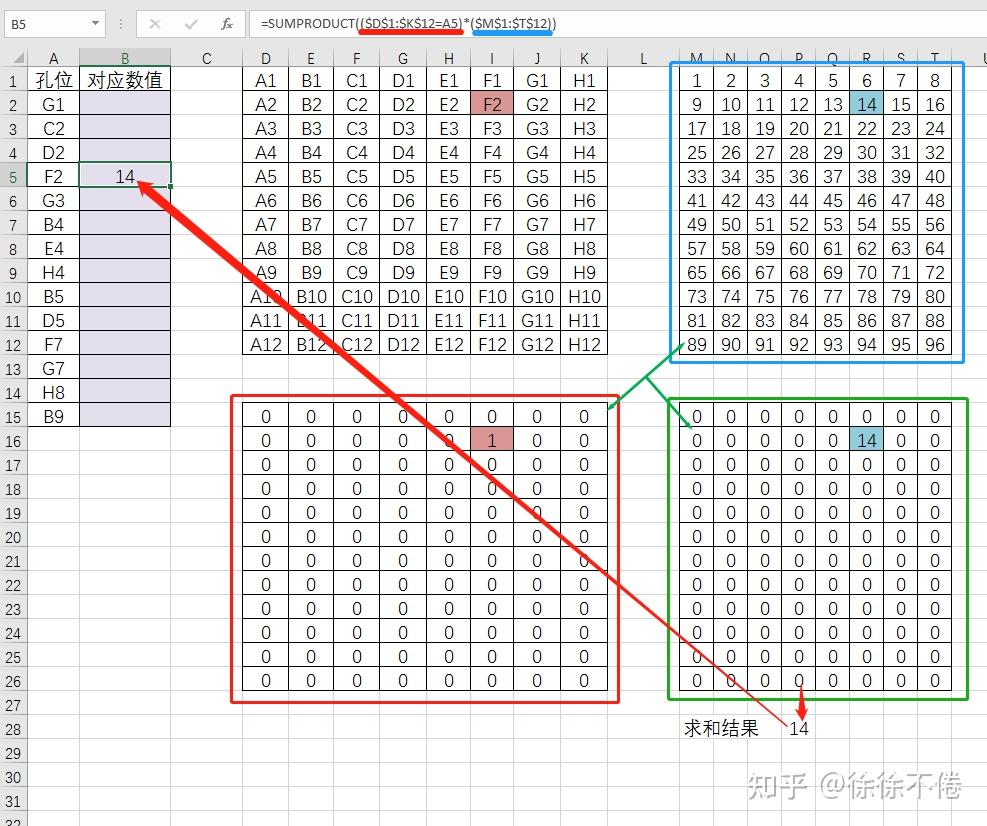The height and width of the screenshot is (826, 987).
Task: Select column L header
Action: pos(643,59)
